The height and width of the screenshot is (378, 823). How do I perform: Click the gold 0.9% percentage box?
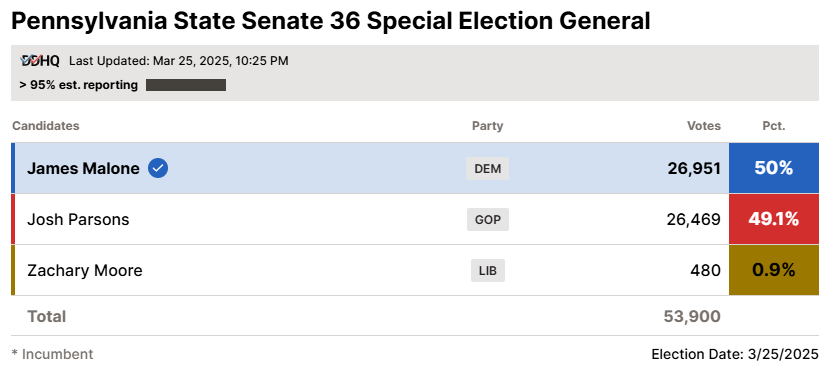click(x=774, y=270)
